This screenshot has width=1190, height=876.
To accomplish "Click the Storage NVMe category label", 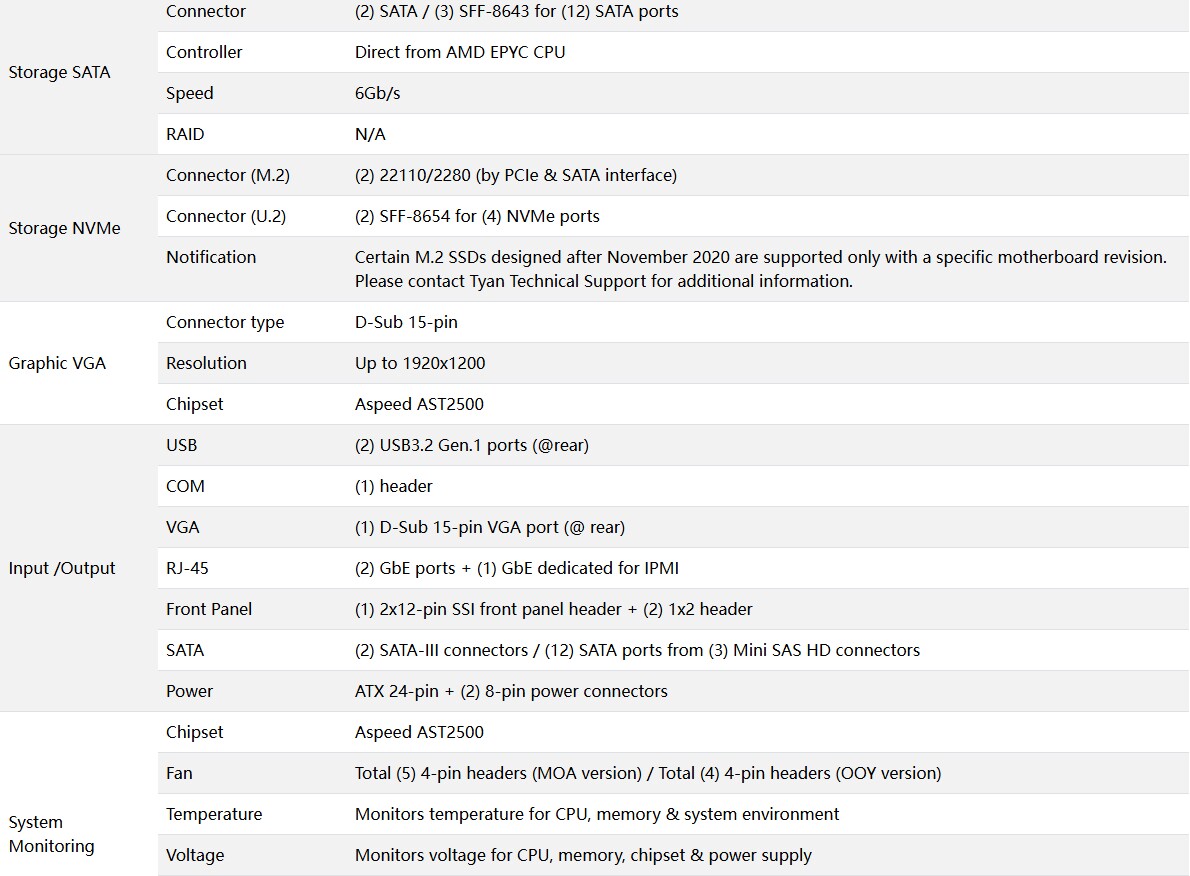I will click(64, 228).
